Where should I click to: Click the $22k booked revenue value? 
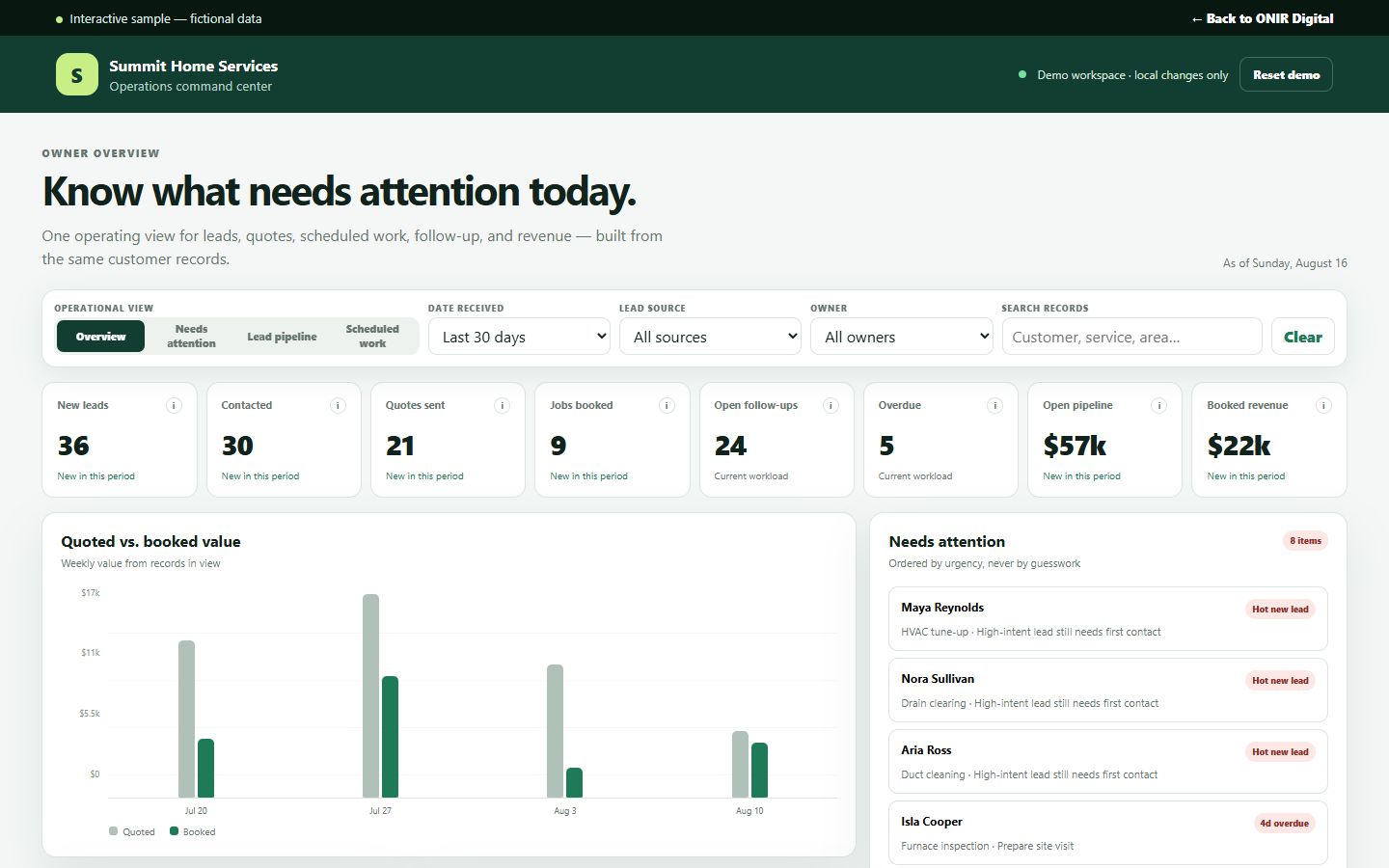pyautogui.click(x=1239, y=446)
